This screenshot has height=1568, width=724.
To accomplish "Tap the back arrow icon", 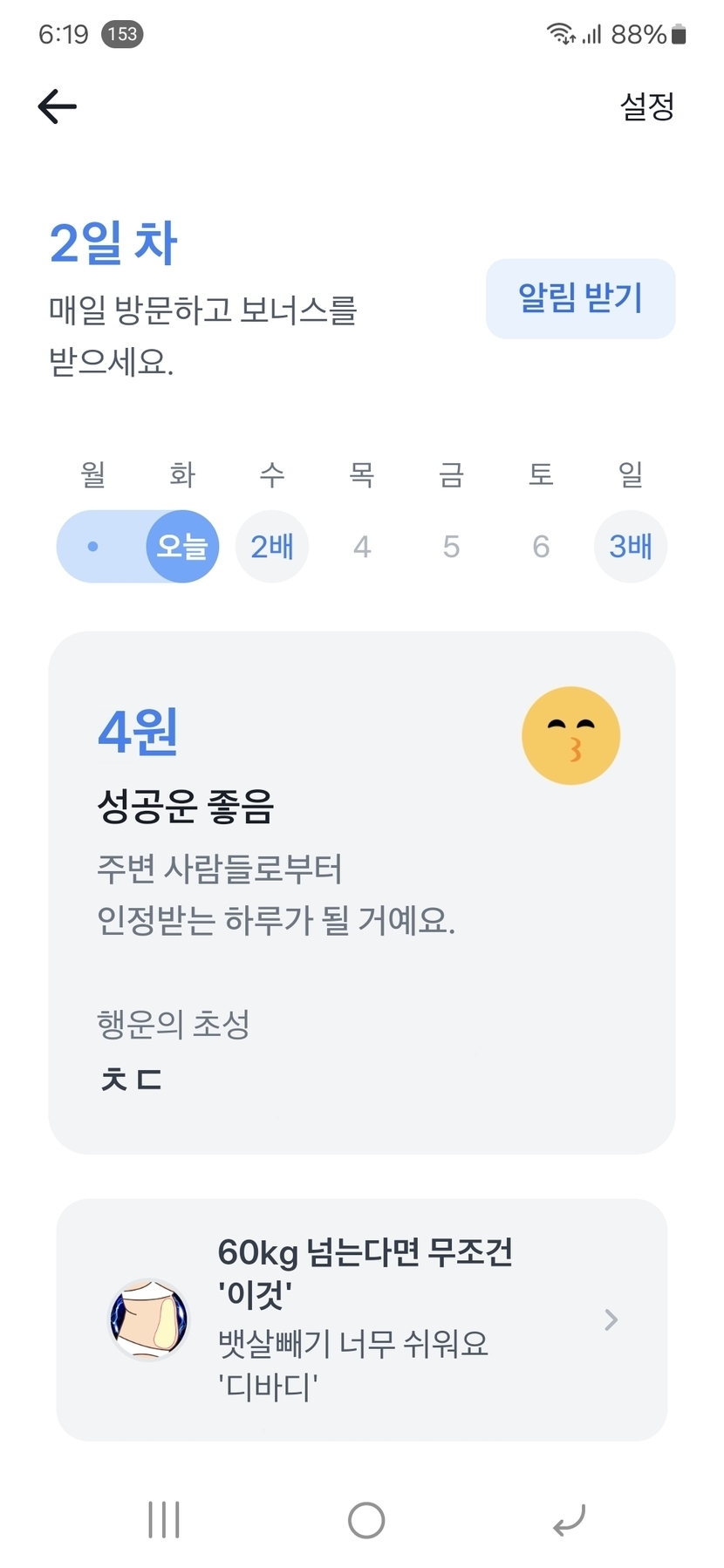I will (58, 106).
